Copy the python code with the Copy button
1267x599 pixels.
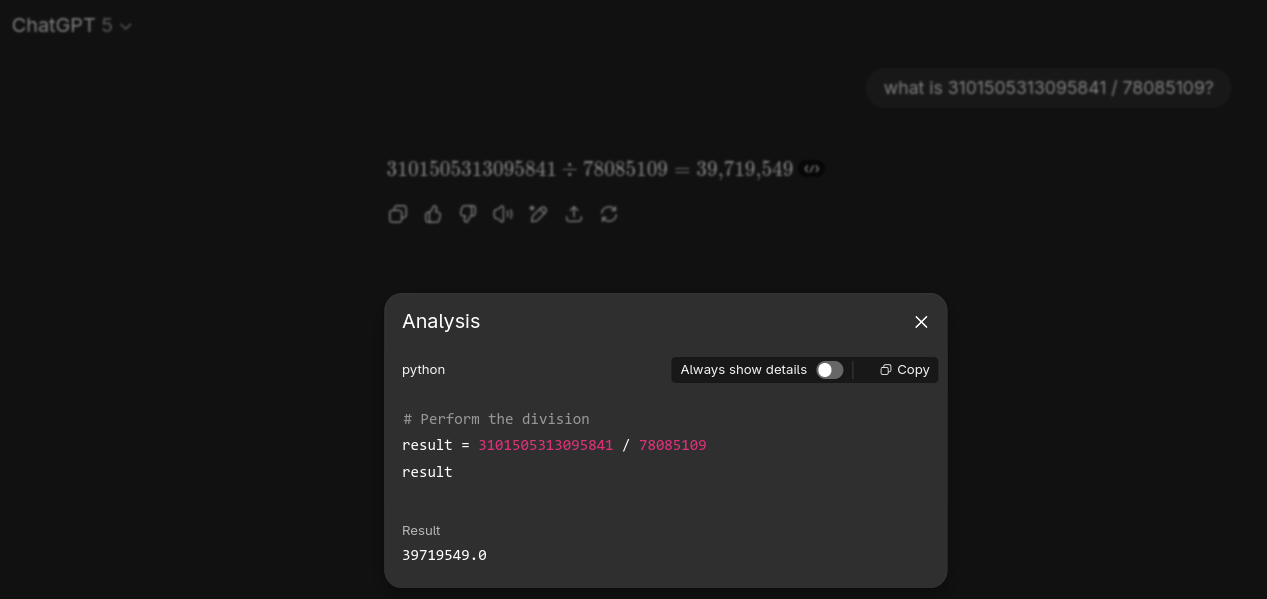tap(905, 370)
